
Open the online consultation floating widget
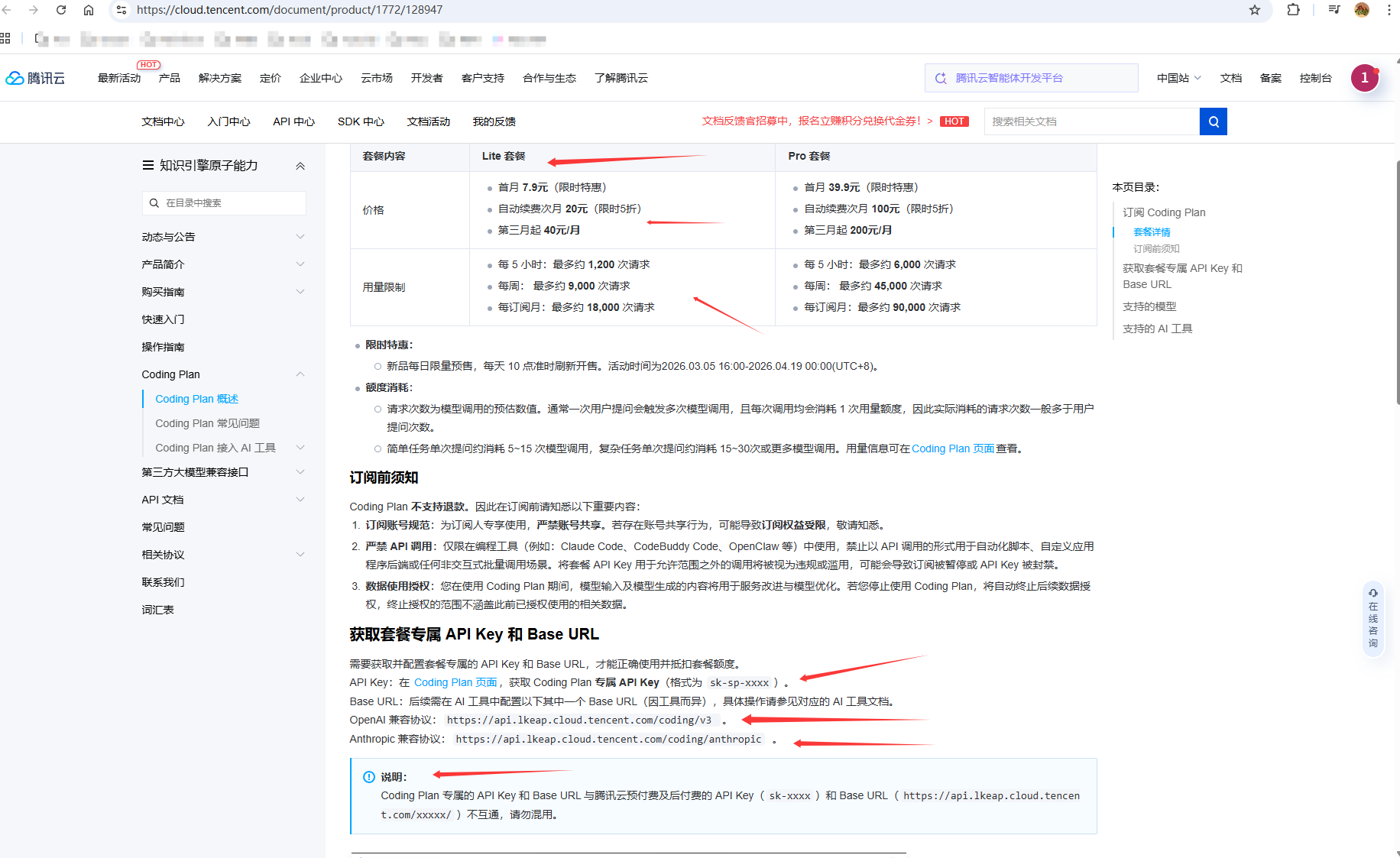coord(1372,617)
